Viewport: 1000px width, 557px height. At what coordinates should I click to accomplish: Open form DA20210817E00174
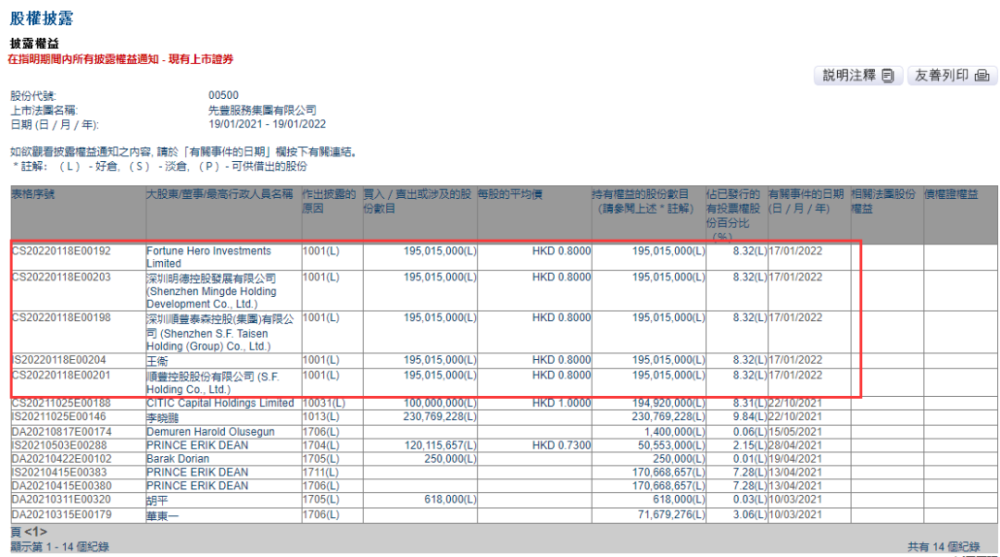(62, 432)
